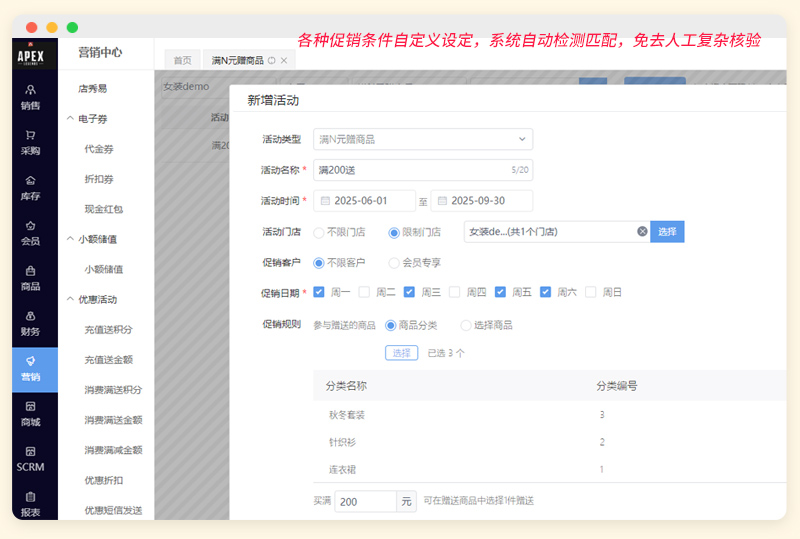Click start date field 2025-06-01

364,201
